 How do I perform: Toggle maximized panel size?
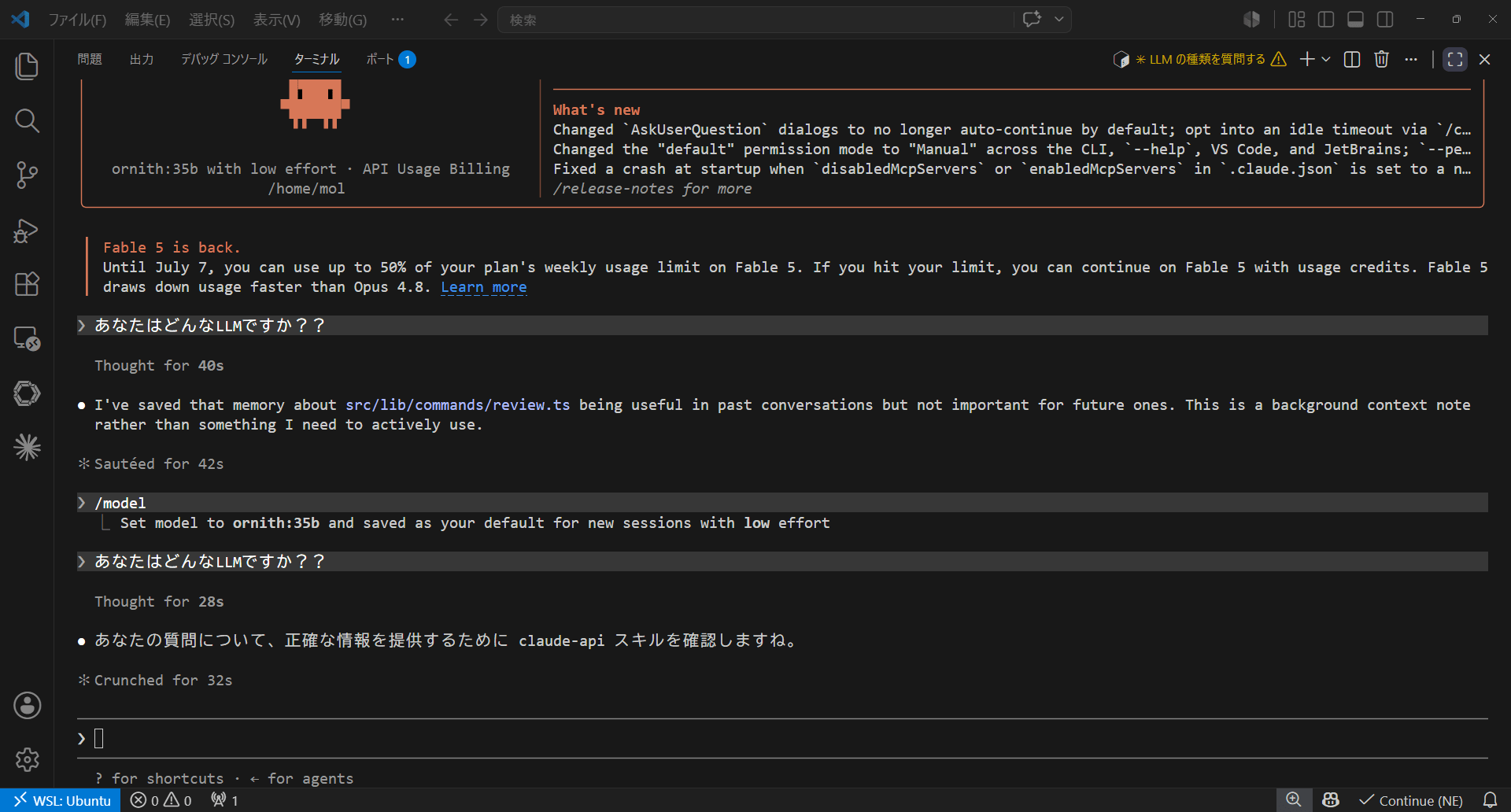(x=1455, y=59)
